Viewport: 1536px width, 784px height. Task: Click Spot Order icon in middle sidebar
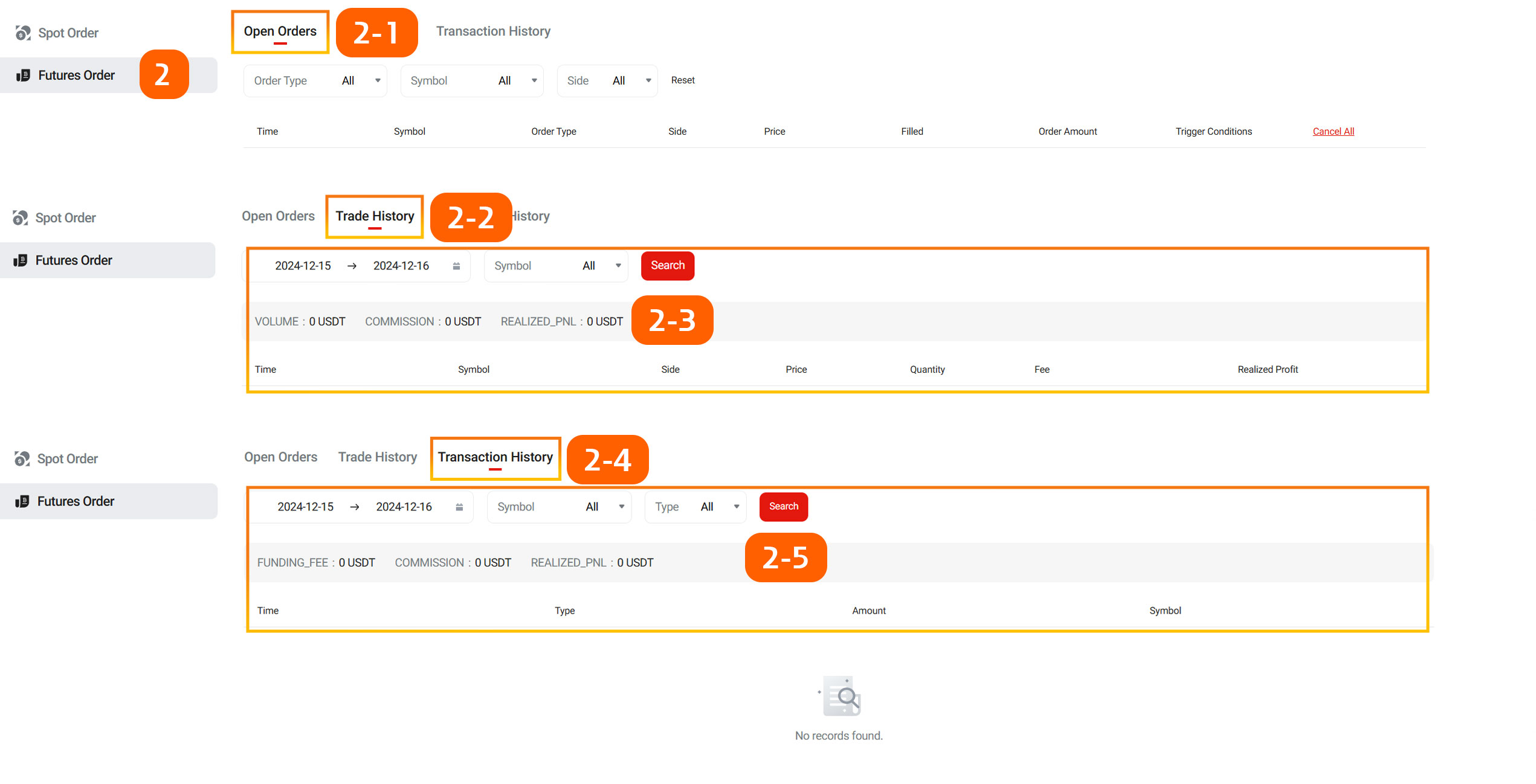click(x=21, y=217)
